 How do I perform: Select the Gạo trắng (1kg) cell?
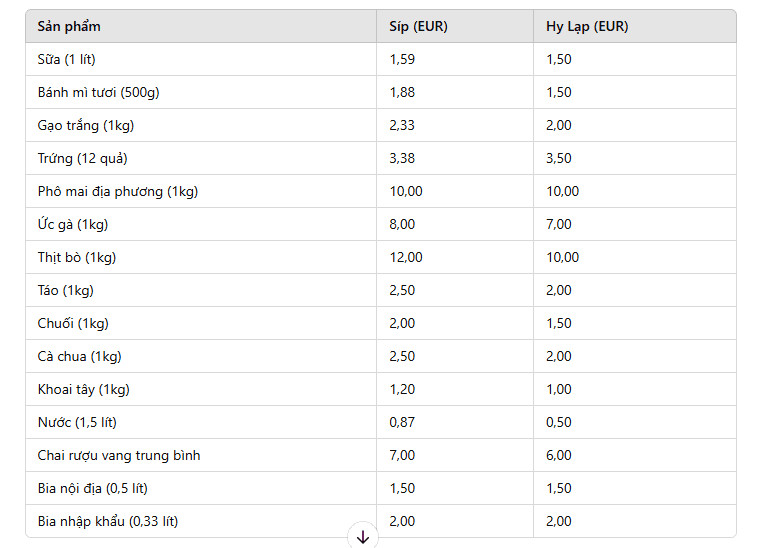86,126
